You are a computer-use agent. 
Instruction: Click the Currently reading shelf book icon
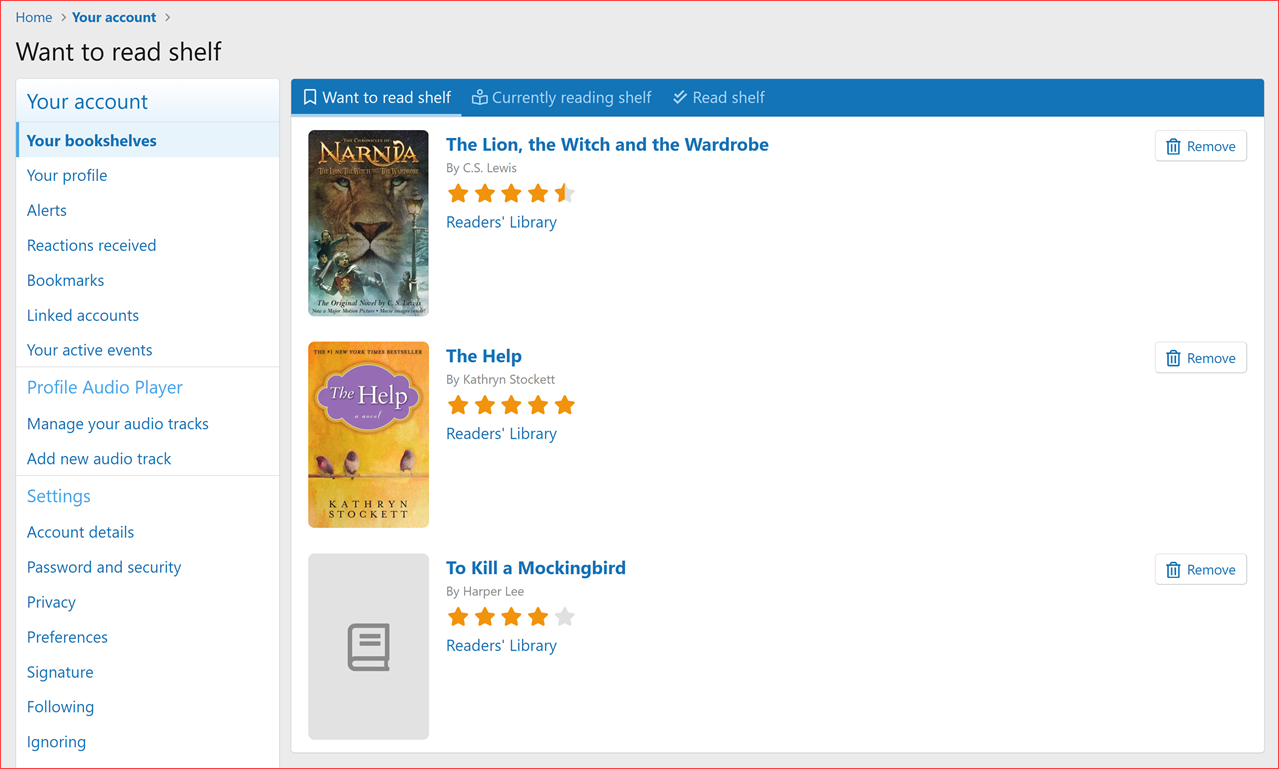[480, 97]
